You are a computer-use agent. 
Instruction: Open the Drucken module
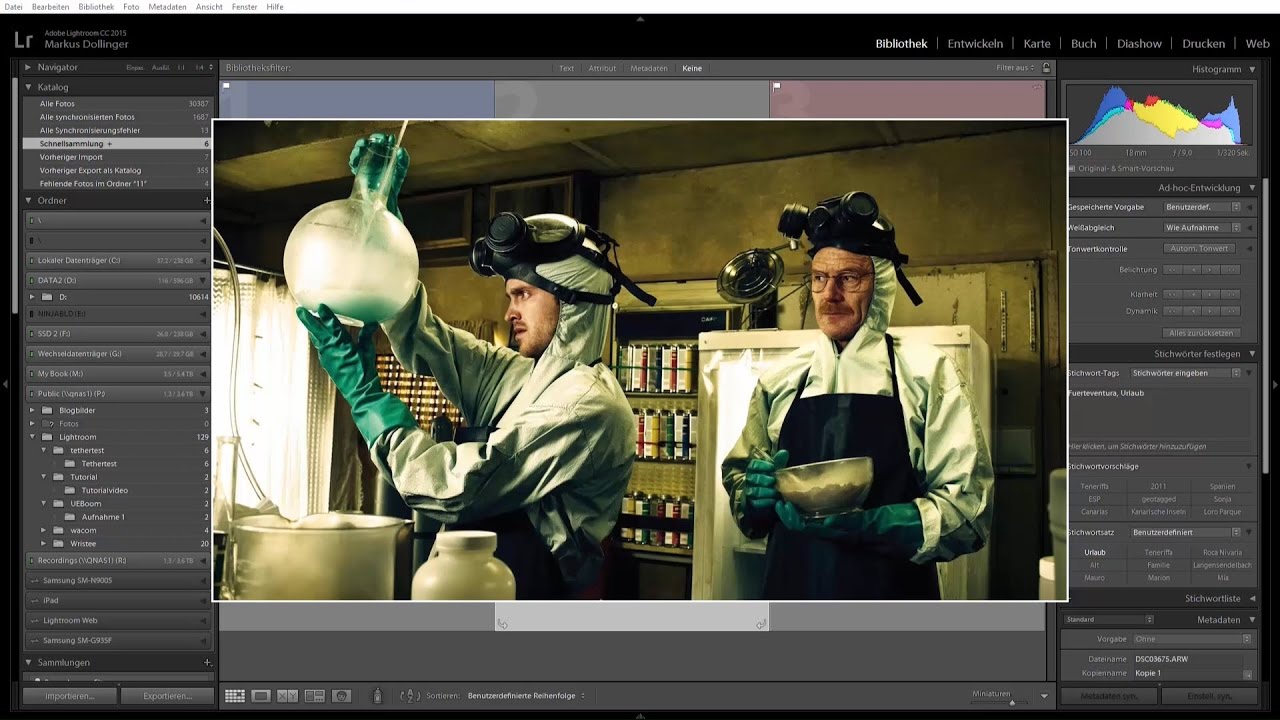coord(1203,44)
